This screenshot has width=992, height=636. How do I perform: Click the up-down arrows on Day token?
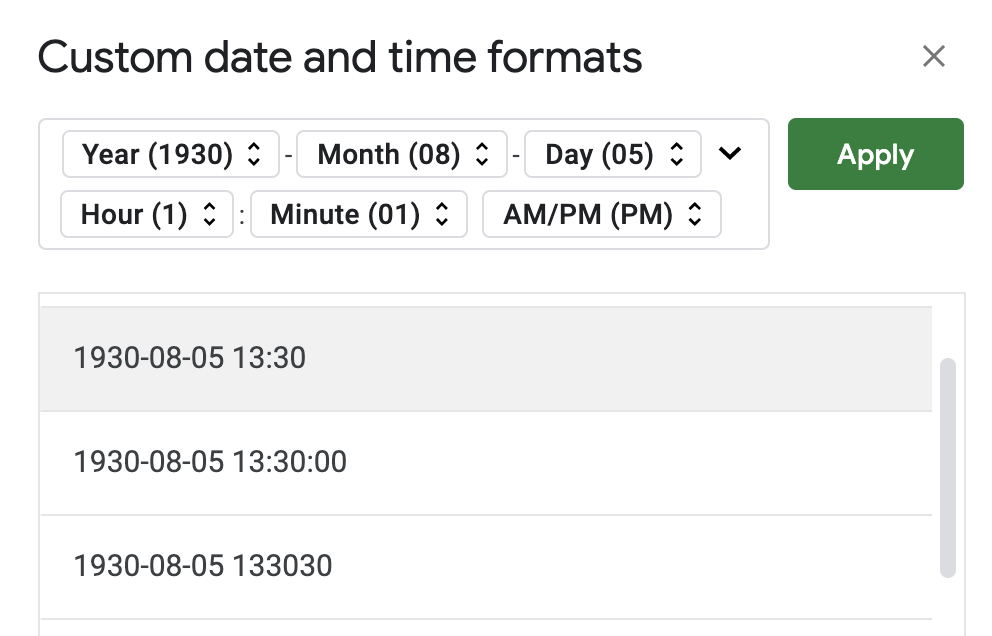677,155
